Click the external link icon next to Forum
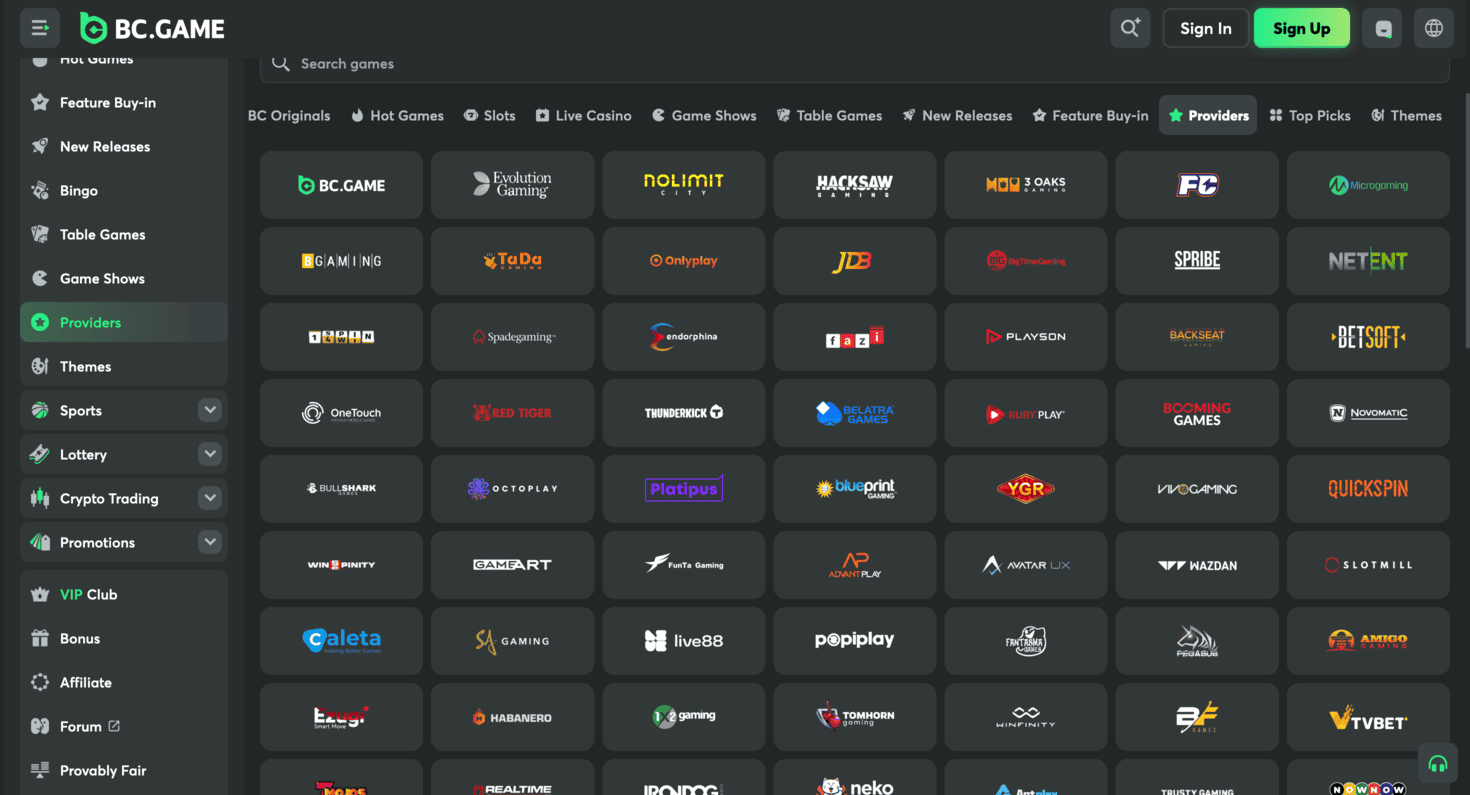This screenshot has height=795, width=1470. [114, 726]
